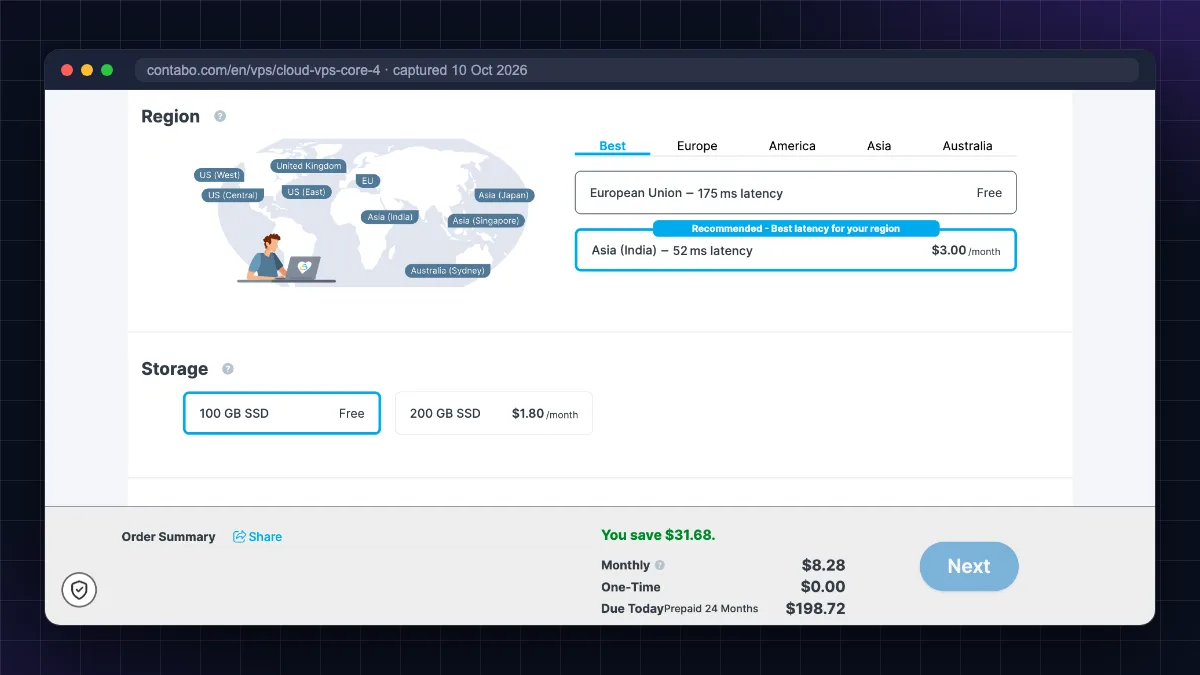The width and height of the screenshot is (1200, 675).
Task: Click the One-Time amount $0.00
Action: click(823, 587)
